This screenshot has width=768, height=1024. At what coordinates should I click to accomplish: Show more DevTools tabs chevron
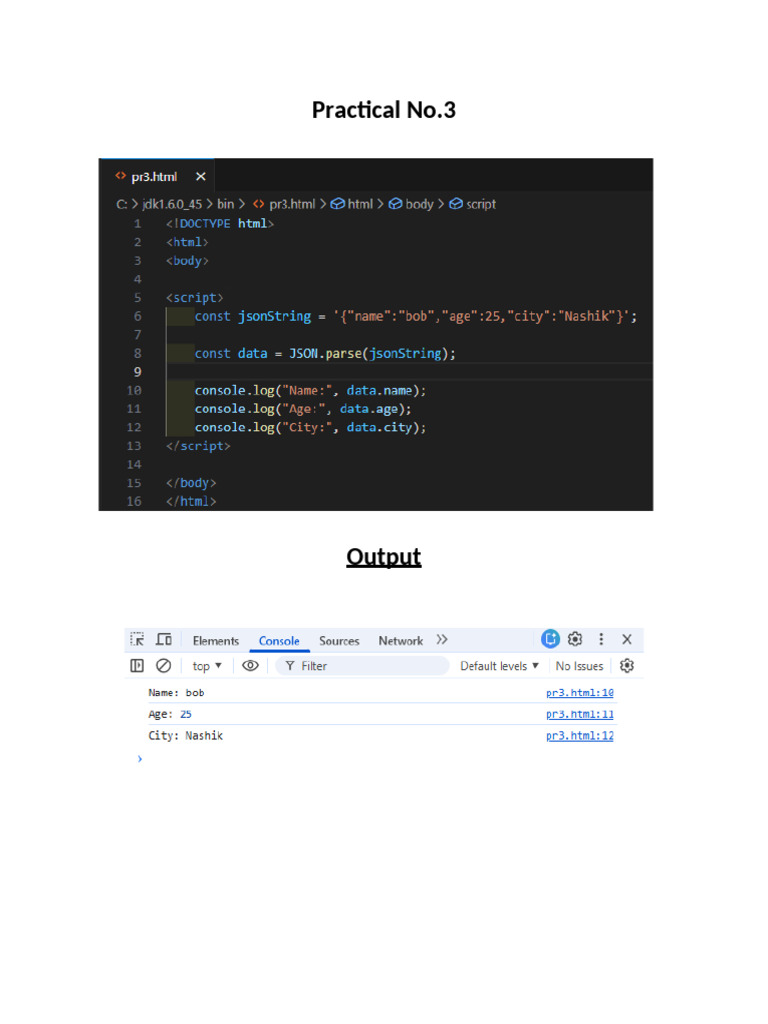[442, 639]
